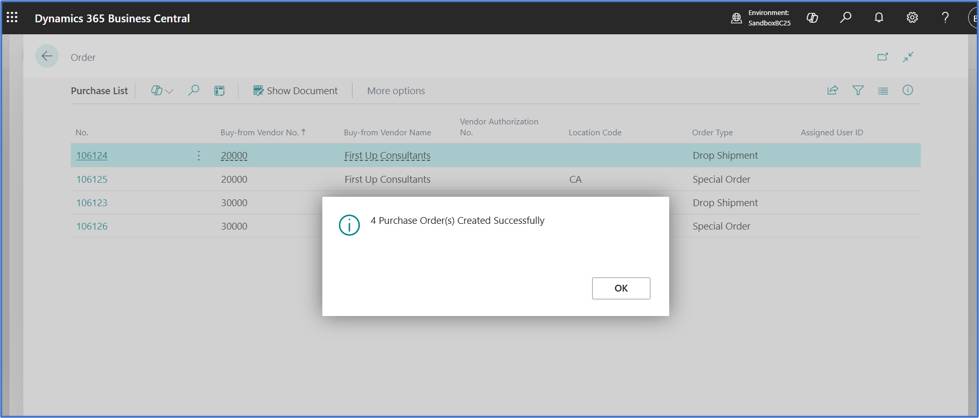Screen dimensions: 979x418
Task: Sort by Buy-from Vendor No. column header
Action: 263,132
